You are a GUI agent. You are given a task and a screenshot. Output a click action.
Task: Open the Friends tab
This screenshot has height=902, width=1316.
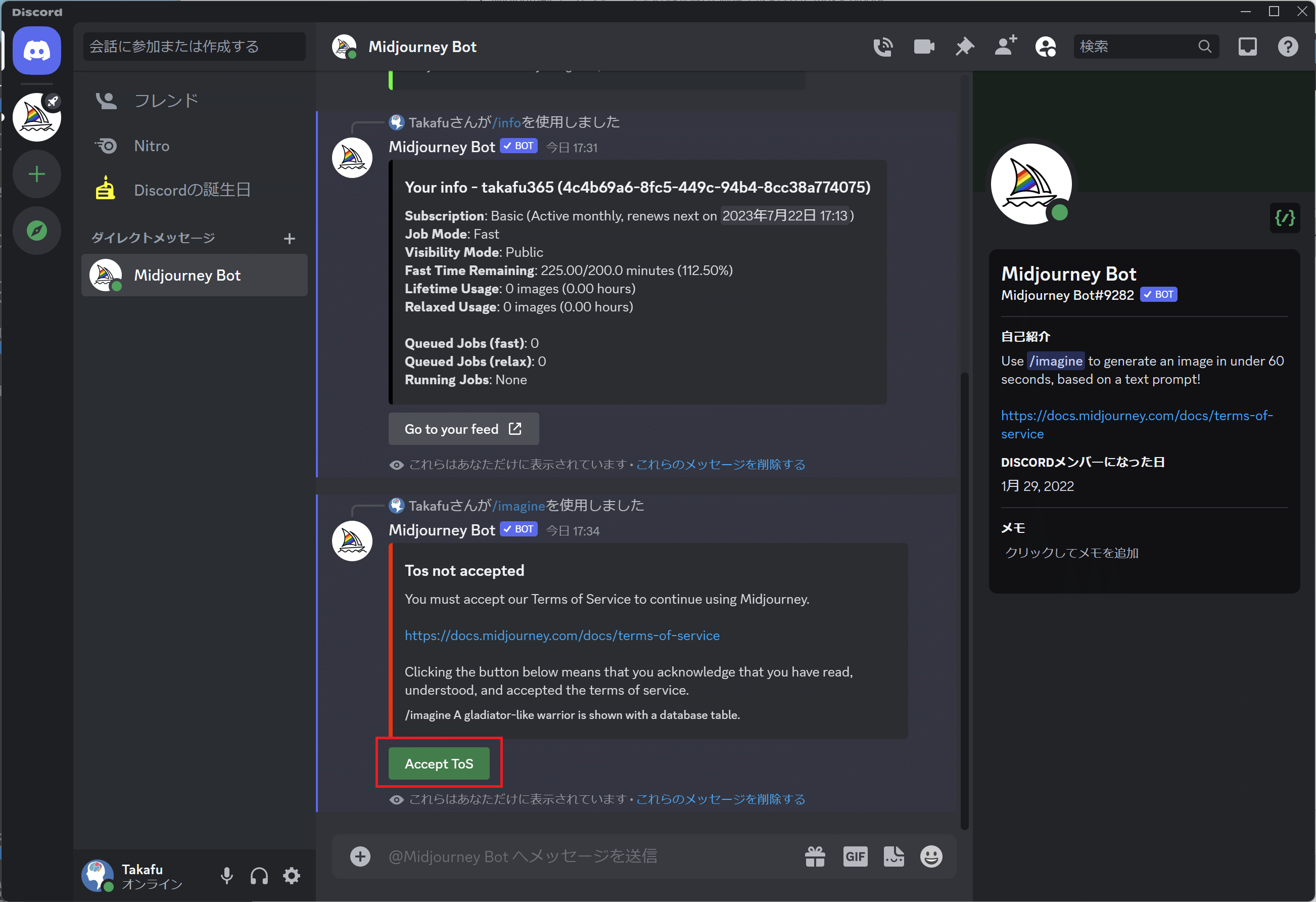[x=166, y=101]
